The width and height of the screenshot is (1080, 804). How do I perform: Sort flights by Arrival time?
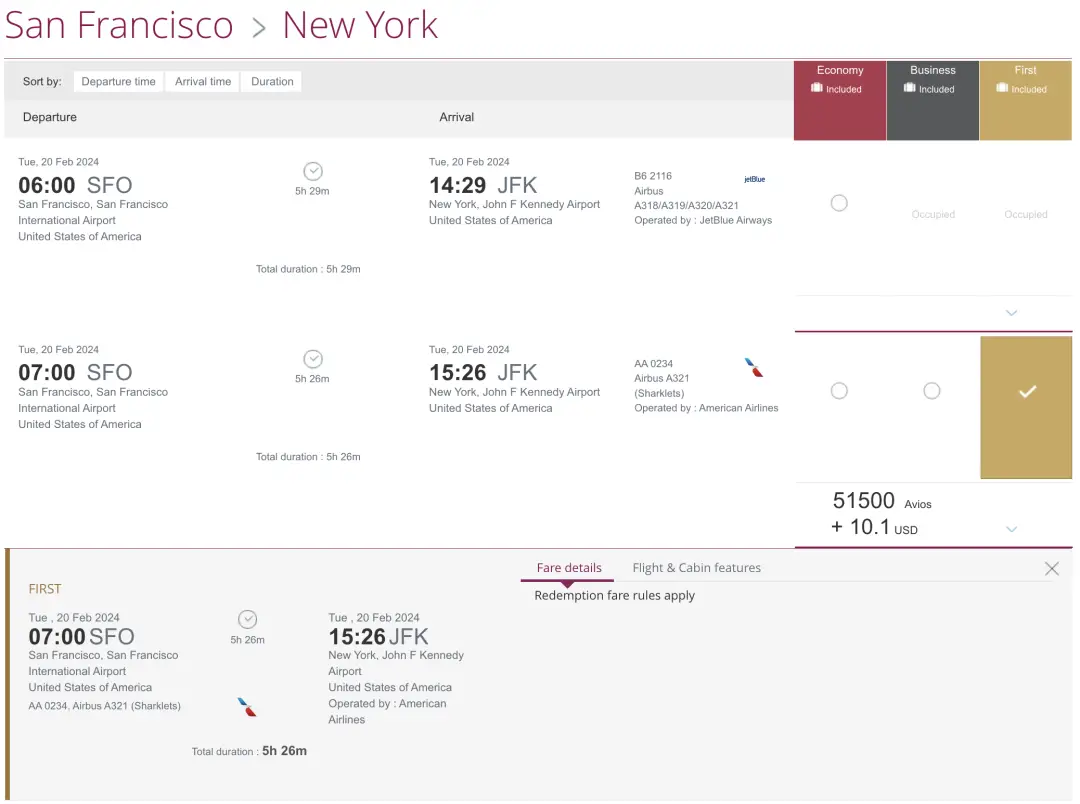pos(203,82)
